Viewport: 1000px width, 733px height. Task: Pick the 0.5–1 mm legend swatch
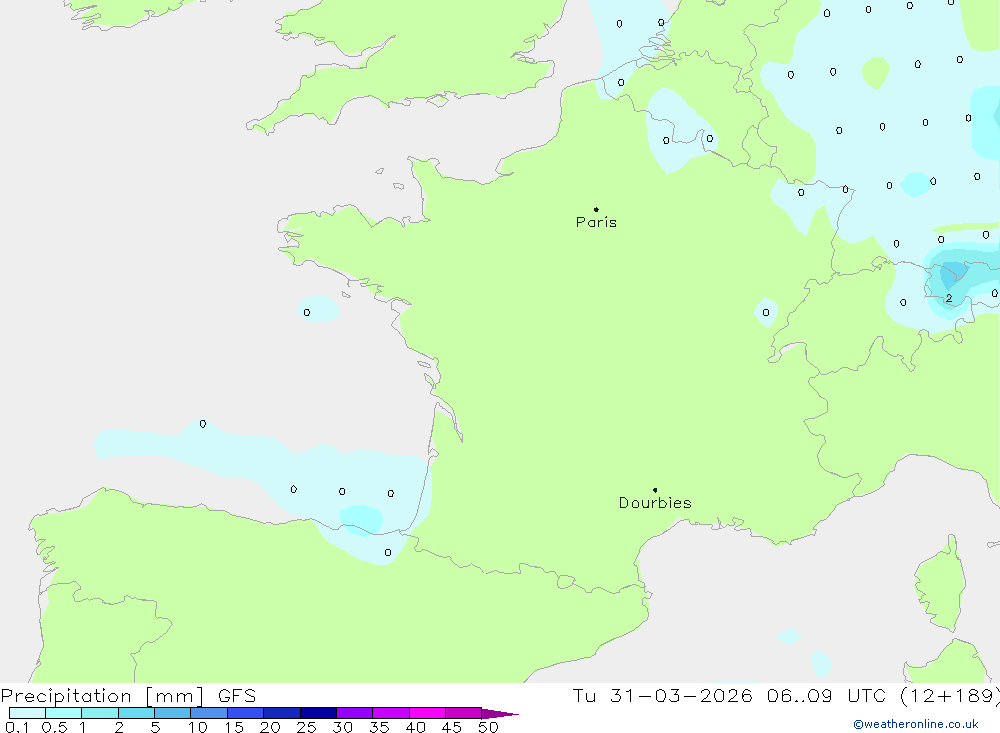click(x=64, y=713)
